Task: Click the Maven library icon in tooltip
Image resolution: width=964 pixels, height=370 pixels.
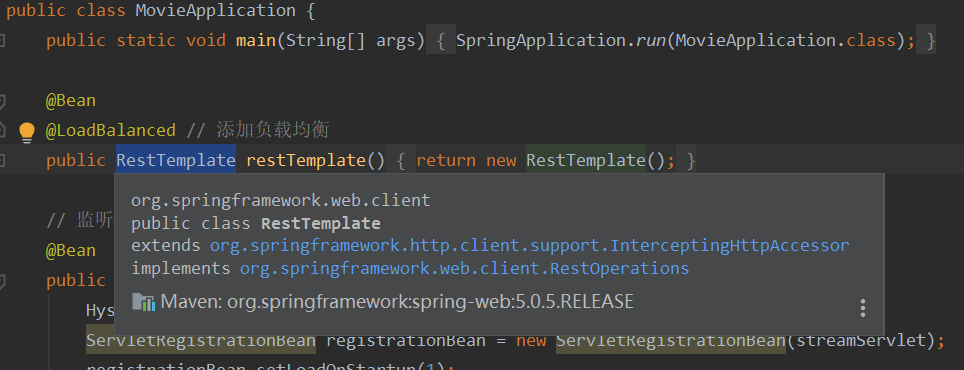Action: tap(143, 302)
